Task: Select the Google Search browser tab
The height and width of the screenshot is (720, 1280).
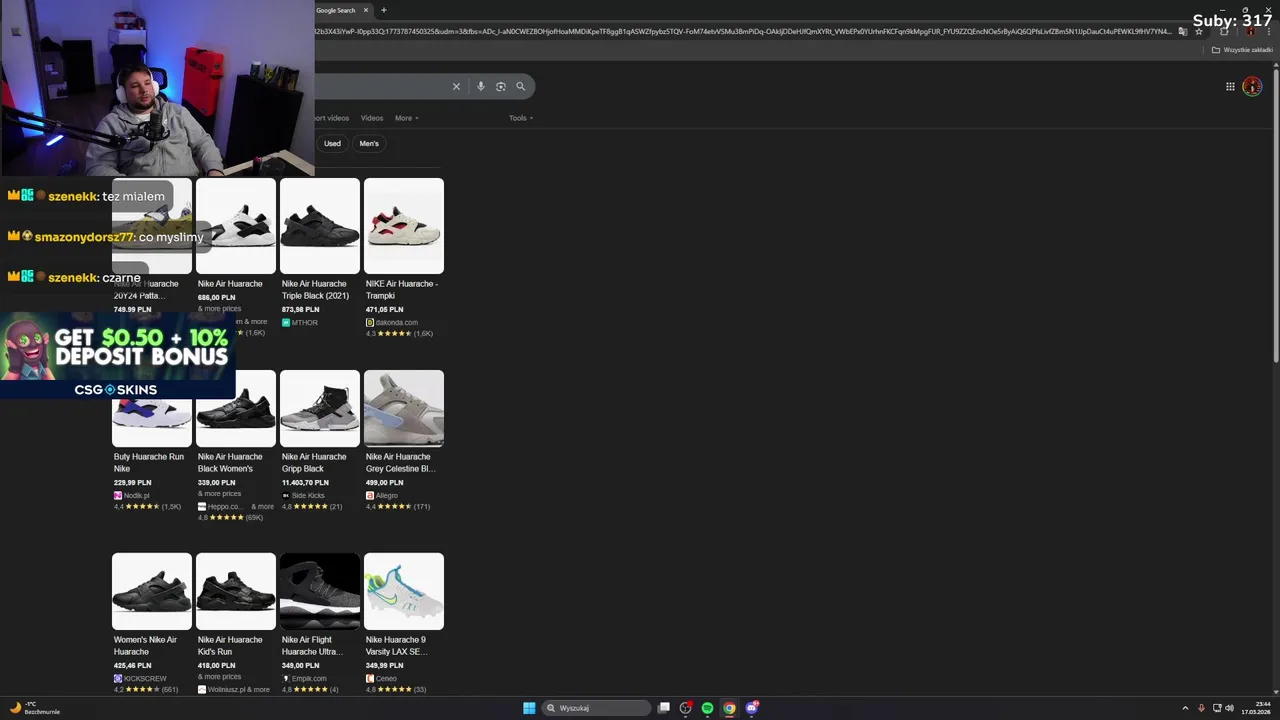Action: click(x=340, y=10)
